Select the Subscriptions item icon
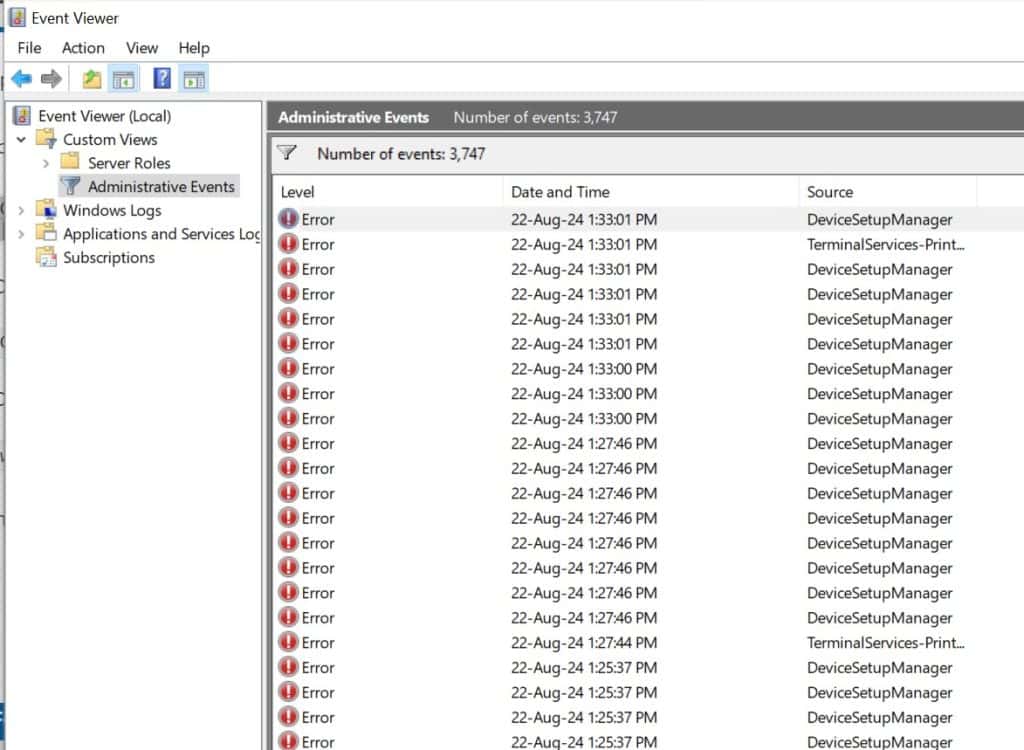The image size is (1024, 750). (x=46, y=257)
